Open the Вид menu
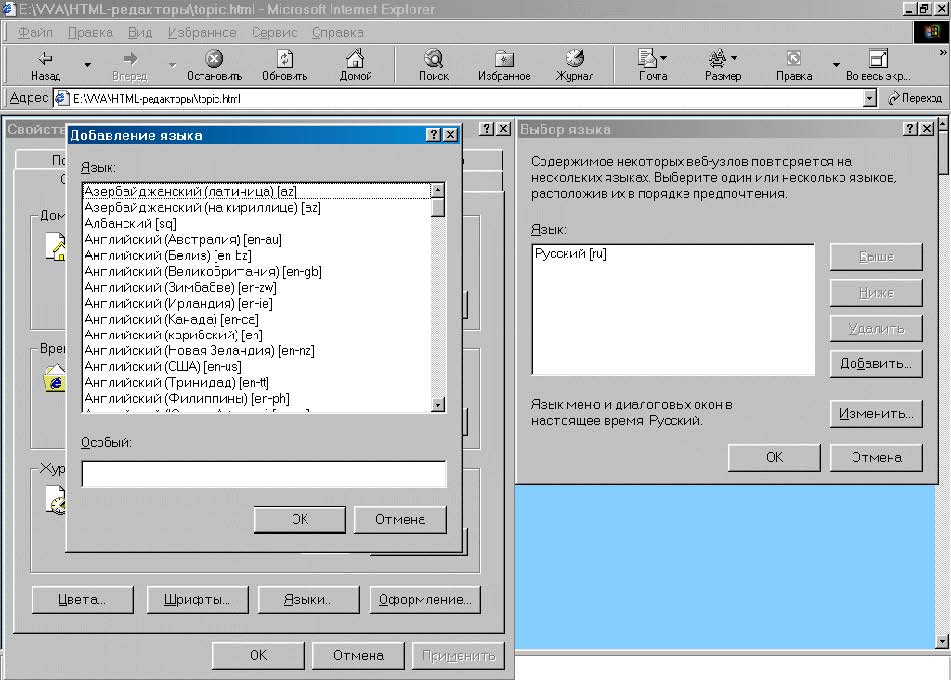The height and width of the screenshot is (680, 951). point(139,32)
